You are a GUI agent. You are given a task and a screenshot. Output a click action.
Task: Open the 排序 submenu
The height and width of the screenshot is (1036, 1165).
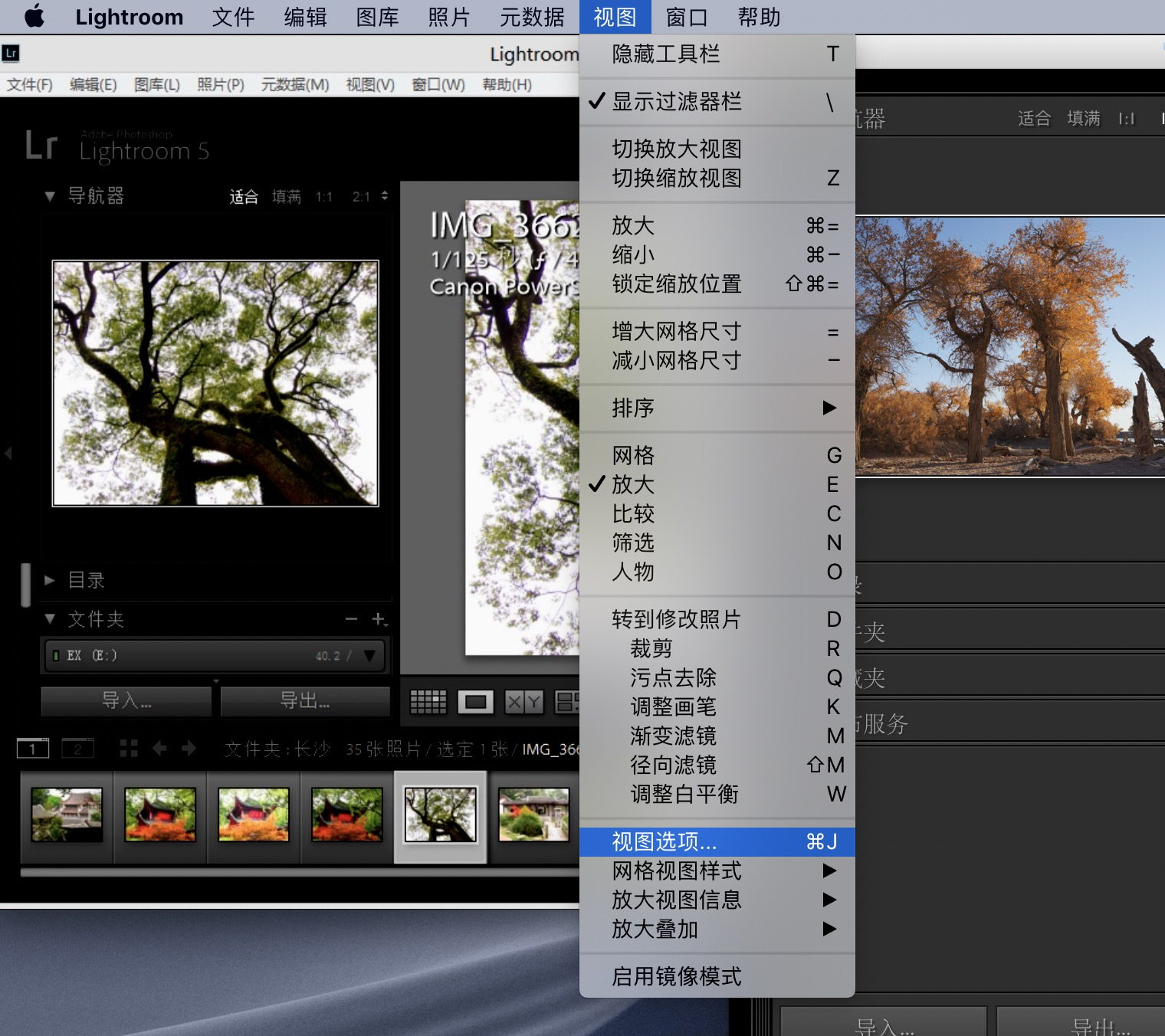717,408
